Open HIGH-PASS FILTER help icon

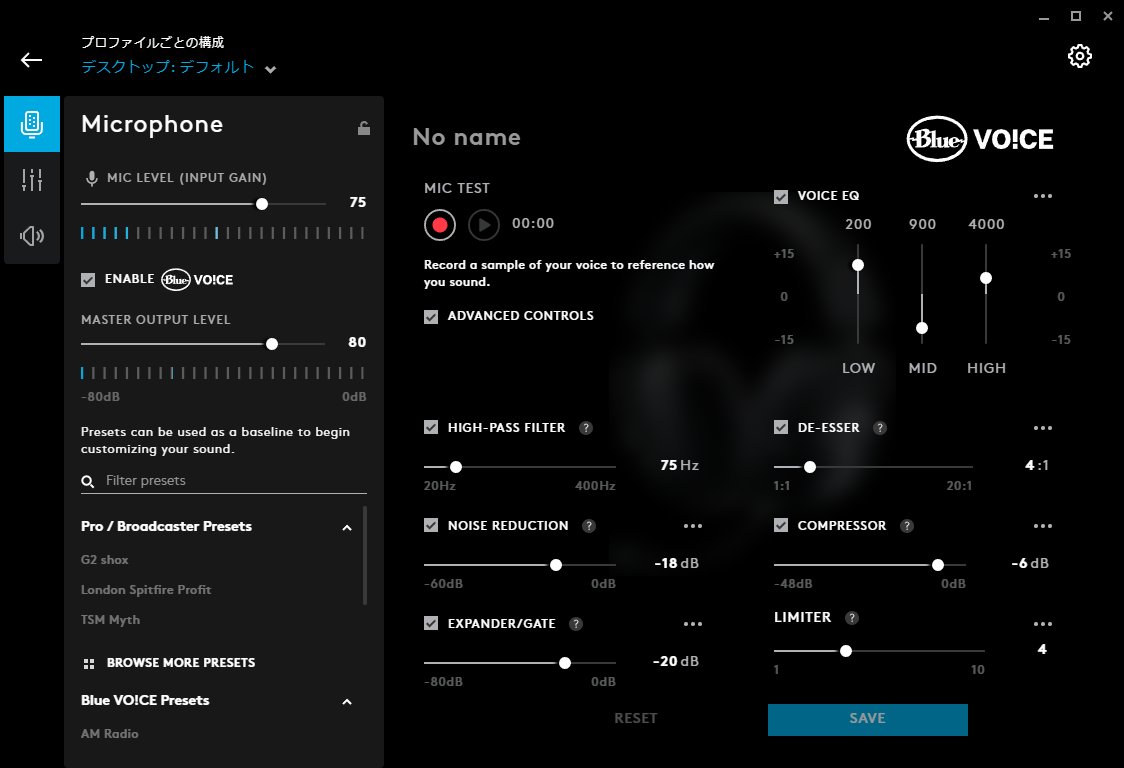coord(586,428)
